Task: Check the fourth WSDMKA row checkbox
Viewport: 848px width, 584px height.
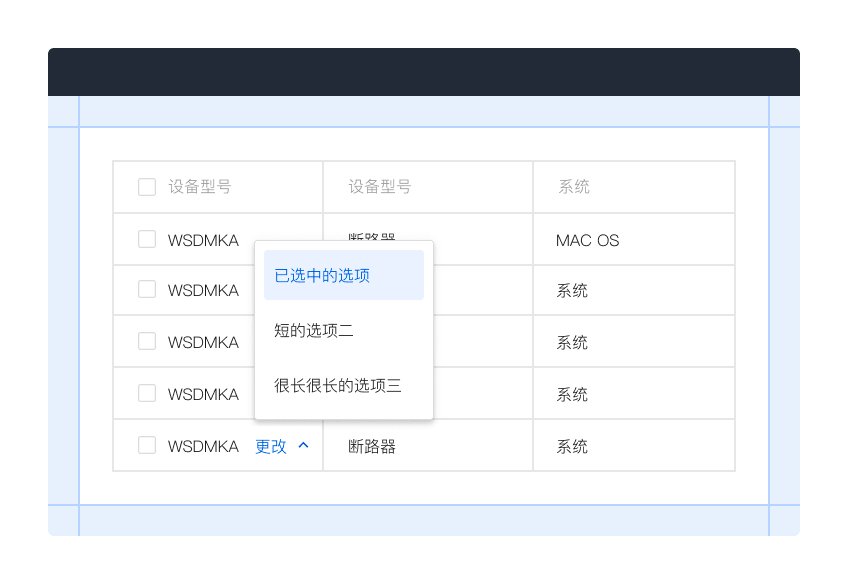Action: [146, 393]
